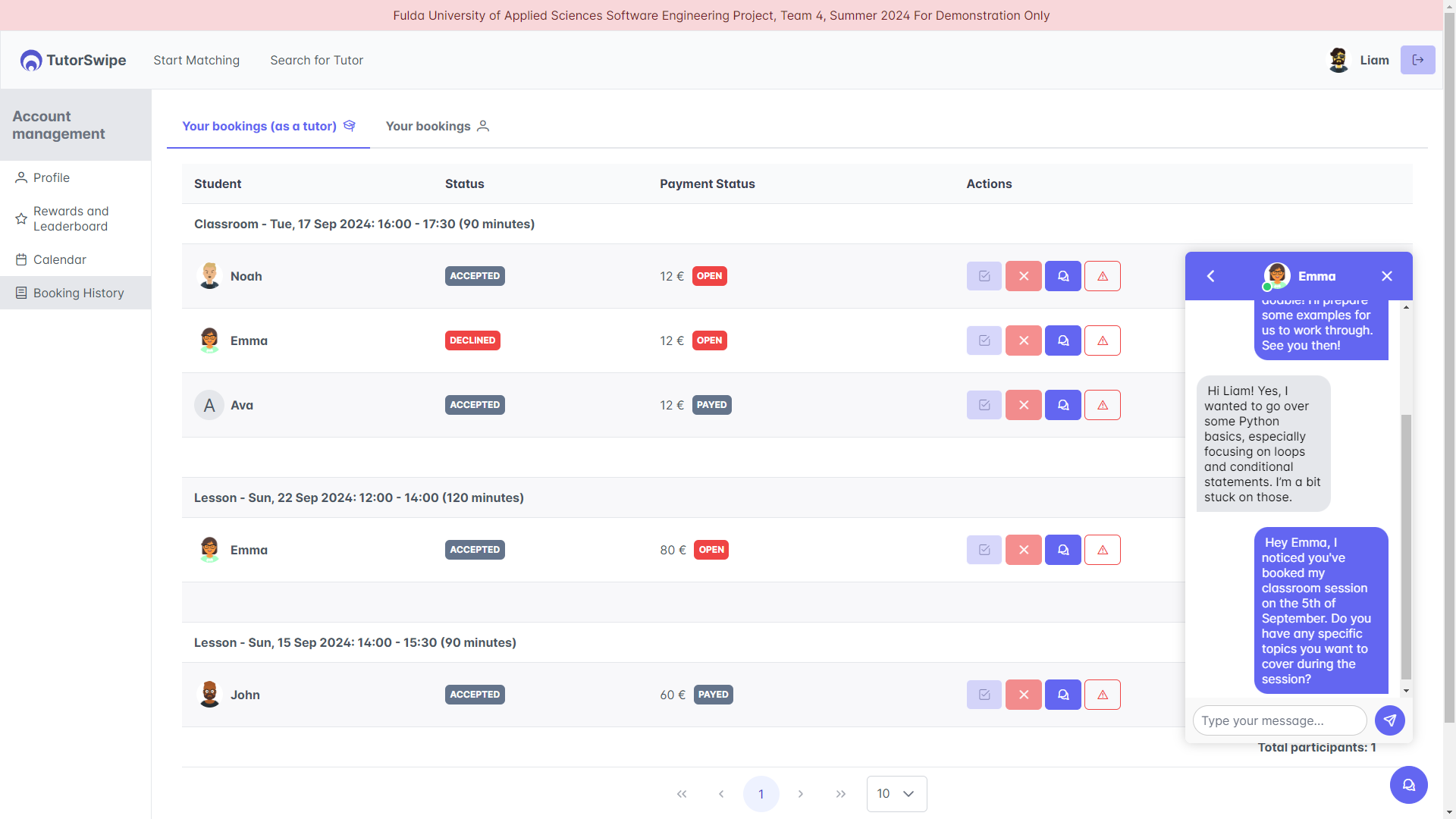Mark Noah's booking done via the checkbox icon
The height and width of the screenshot is (819, 1456).
pos(984,276)
